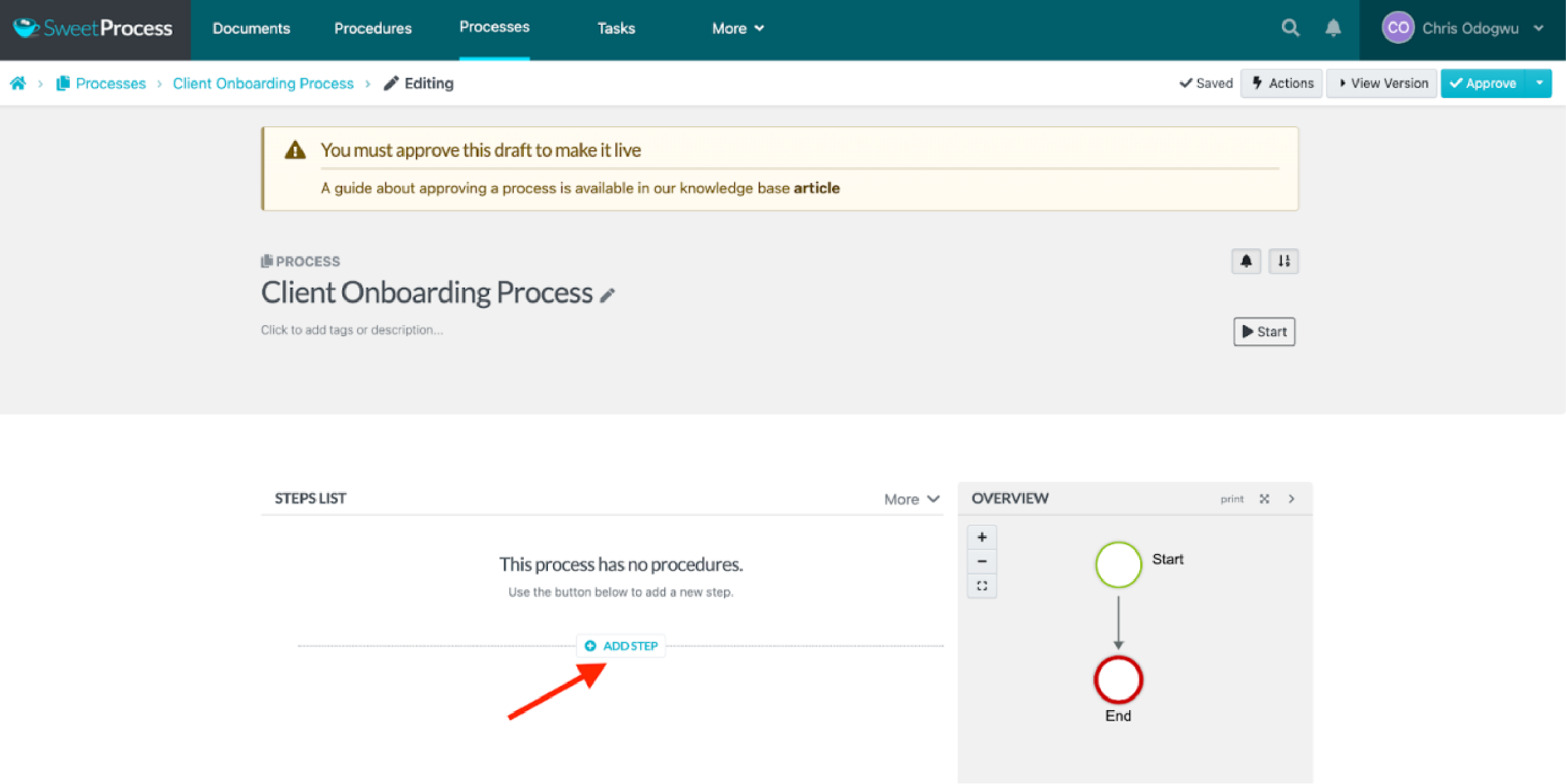1566x784 pixels.
Task: Click the reorder steps sort icon button
Action: click(x=1284, y=261)
